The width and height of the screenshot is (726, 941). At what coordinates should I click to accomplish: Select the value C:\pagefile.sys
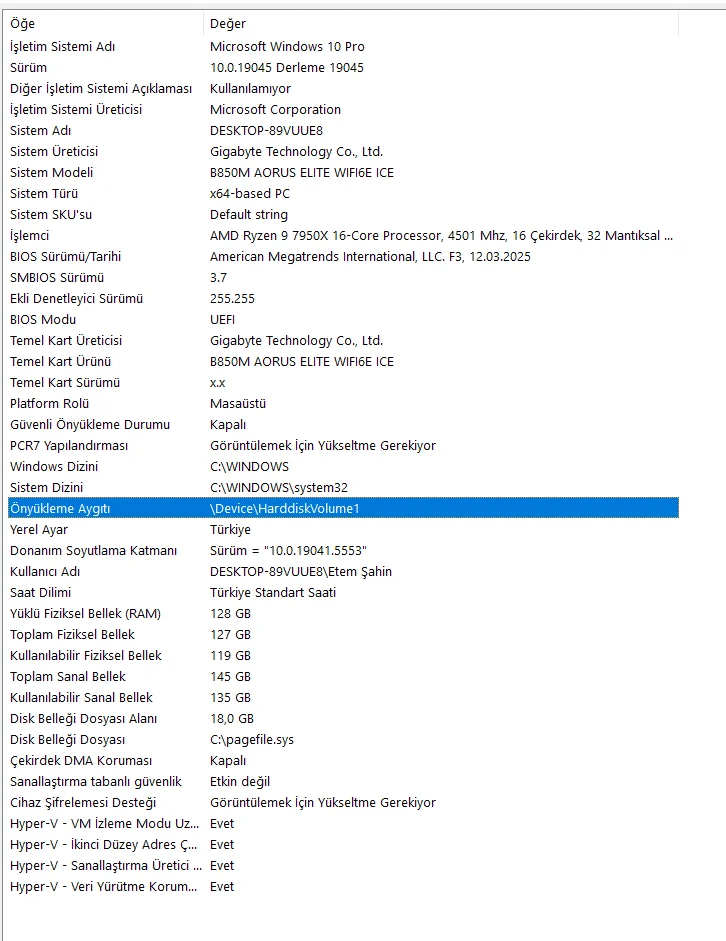point(252,739)
